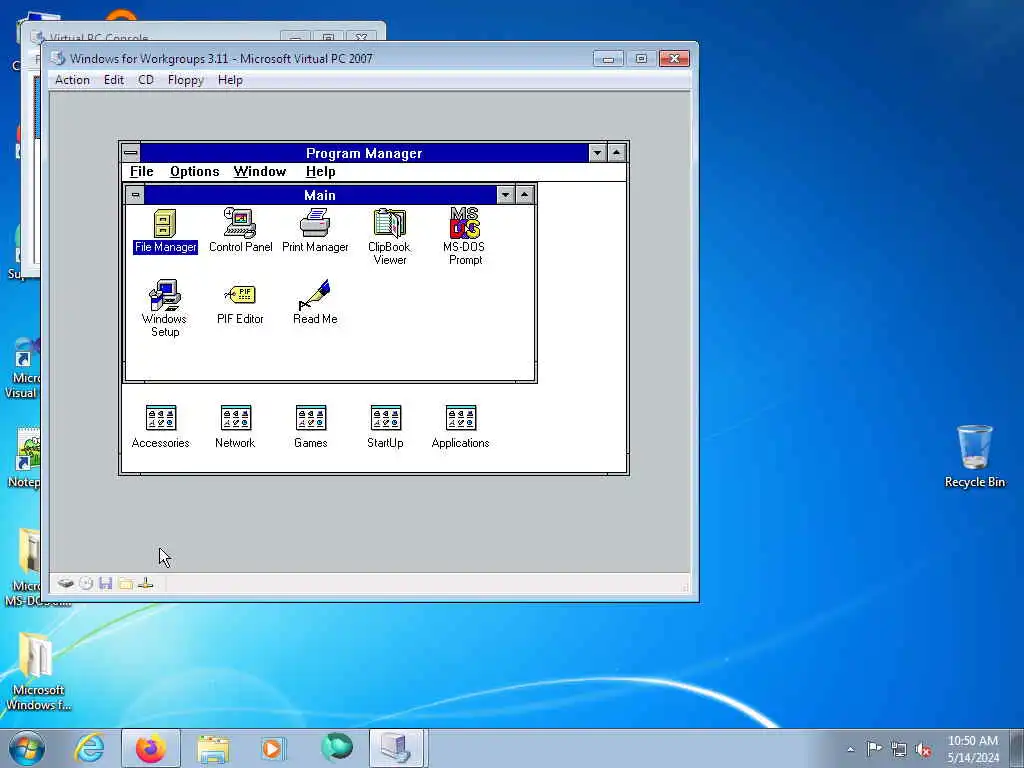Minimize the Main group window
This screenshot has width=1024, height=768.
pyautogui.click(x=505, y=195)
